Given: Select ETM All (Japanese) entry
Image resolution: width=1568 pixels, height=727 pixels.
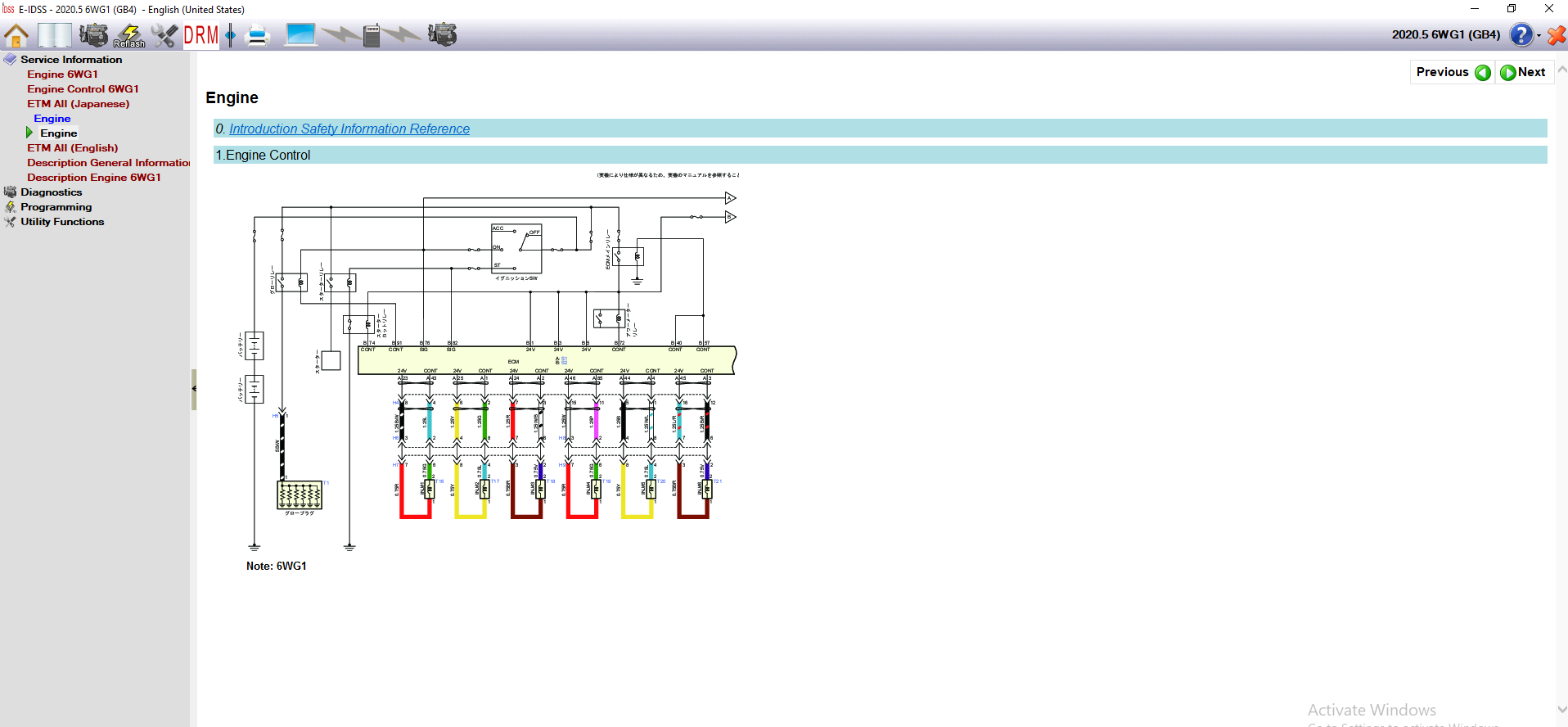Looking at the screenshot, I should coord(78,103).
